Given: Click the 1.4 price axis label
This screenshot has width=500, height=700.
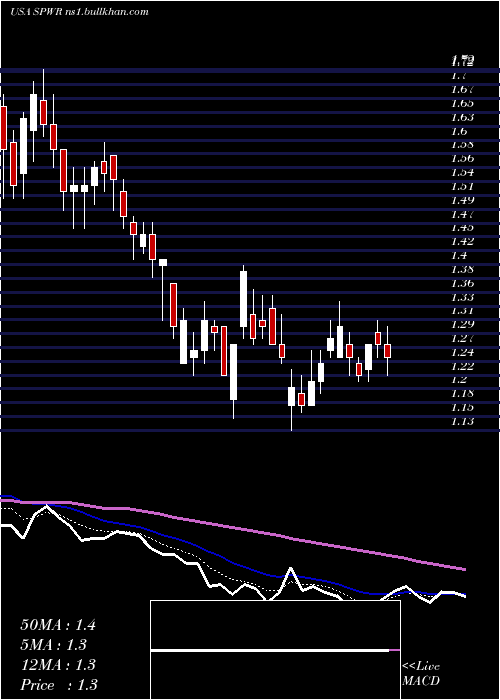Looking at the screenshot, I should 457,256.
